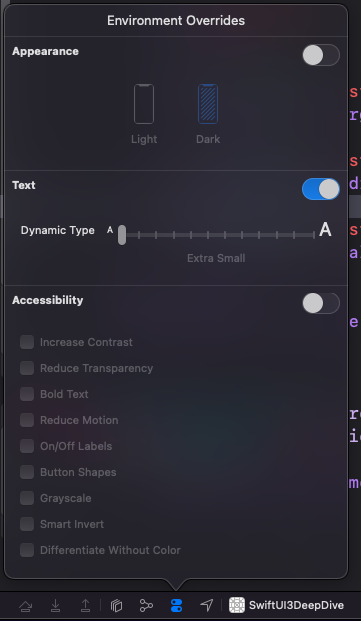Viewport: 361px width, 621px height.
Task: Click the Dynamic Type slider handle
Action: click(122, 235)
